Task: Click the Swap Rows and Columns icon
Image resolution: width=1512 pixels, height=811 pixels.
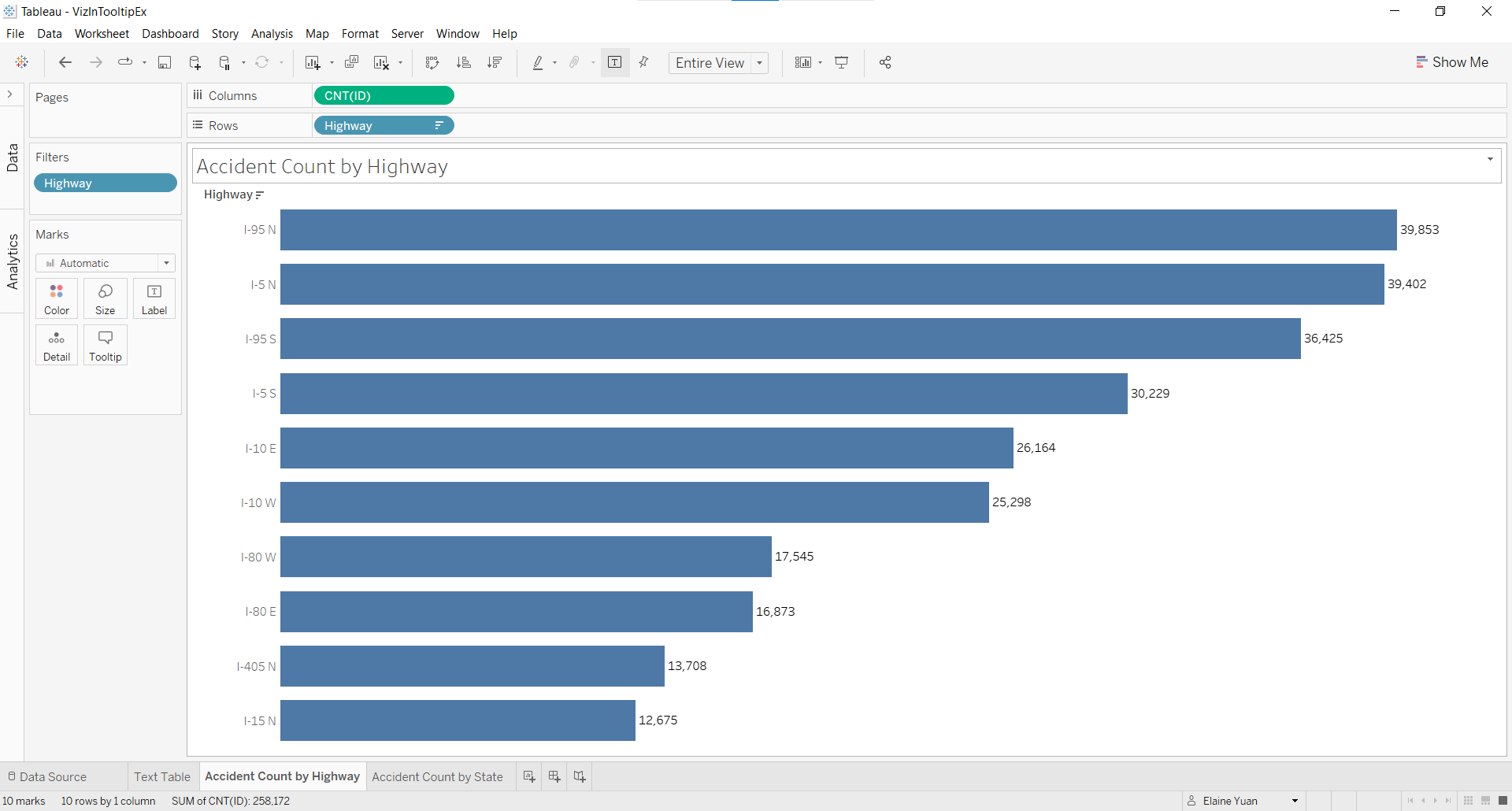Action: point(432,63)
